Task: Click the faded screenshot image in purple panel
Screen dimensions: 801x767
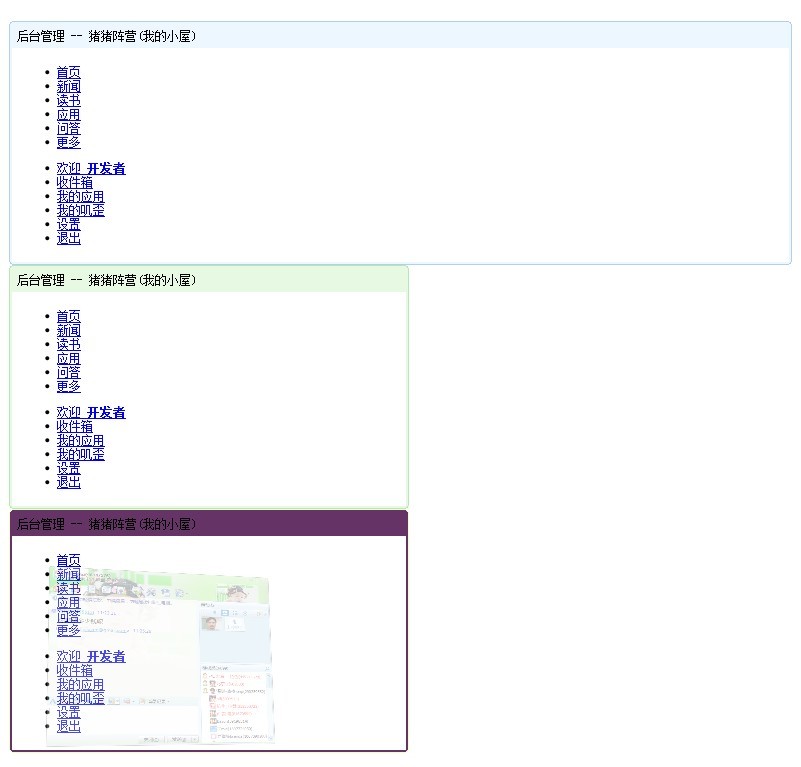Action: 200,660
